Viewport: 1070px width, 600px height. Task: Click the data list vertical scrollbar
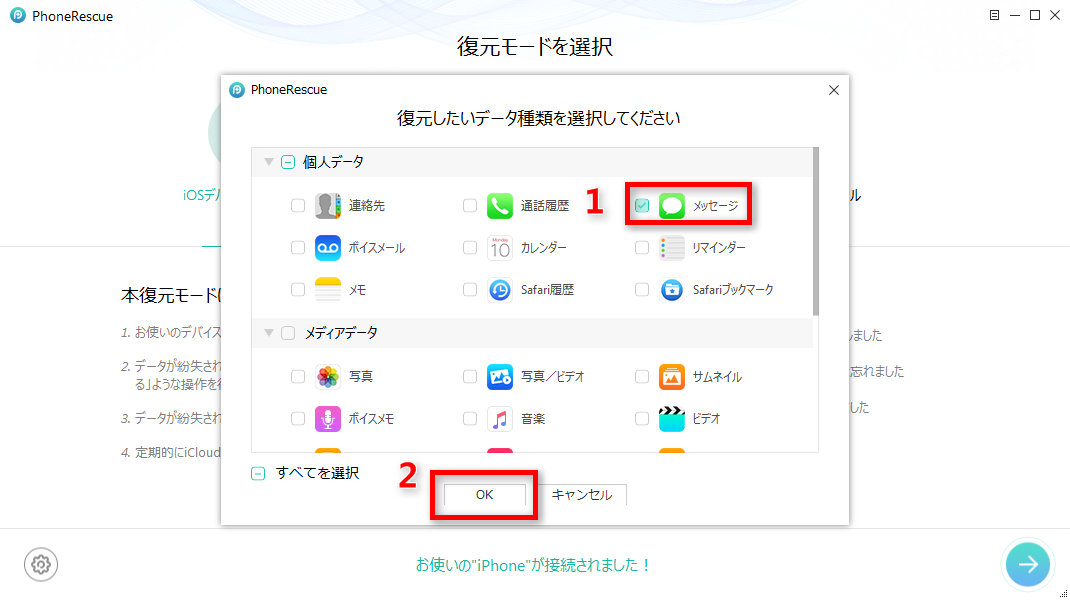(815, 231)
